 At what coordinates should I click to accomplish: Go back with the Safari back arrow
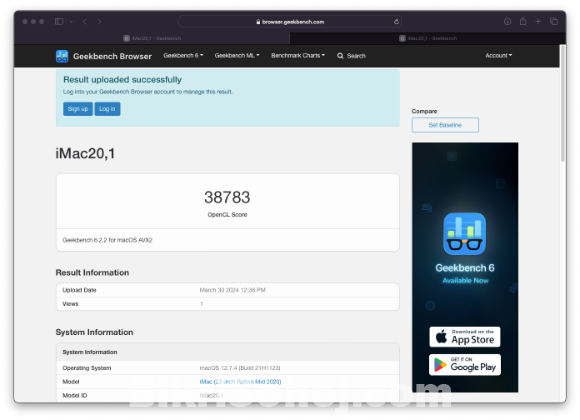[85, 21]
